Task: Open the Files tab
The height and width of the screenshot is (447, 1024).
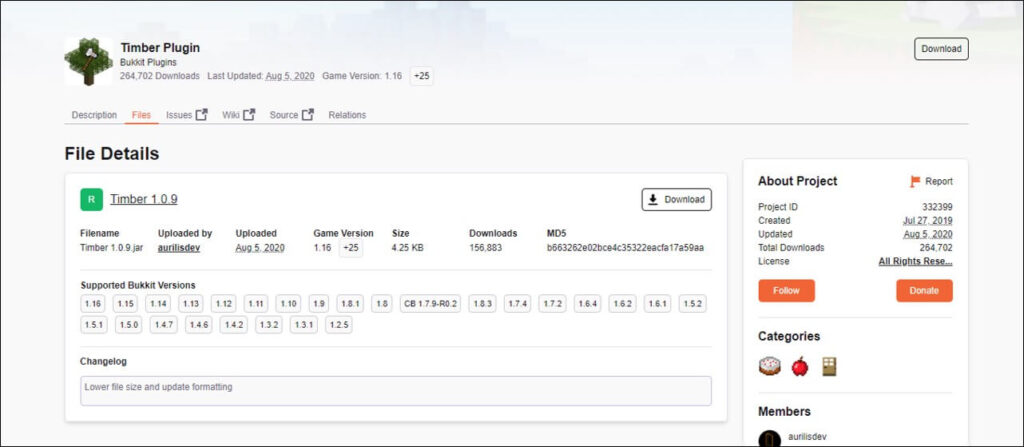Action: click(x=141, y=115)
